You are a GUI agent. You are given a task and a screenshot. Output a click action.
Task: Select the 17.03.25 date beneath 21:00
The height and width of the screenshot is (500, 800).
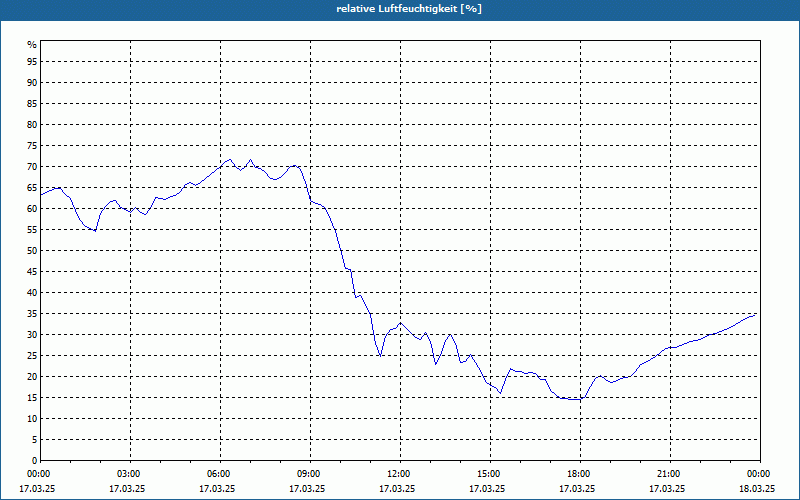click(x=667, y=489)
